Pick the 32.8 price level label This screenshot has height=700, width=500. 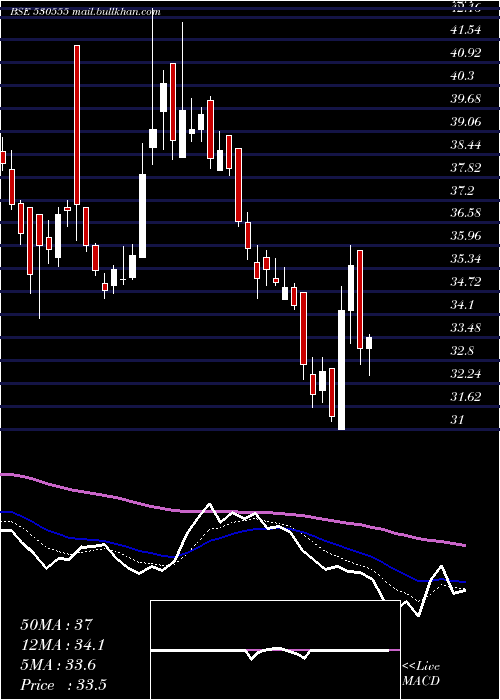coord(462,350)
